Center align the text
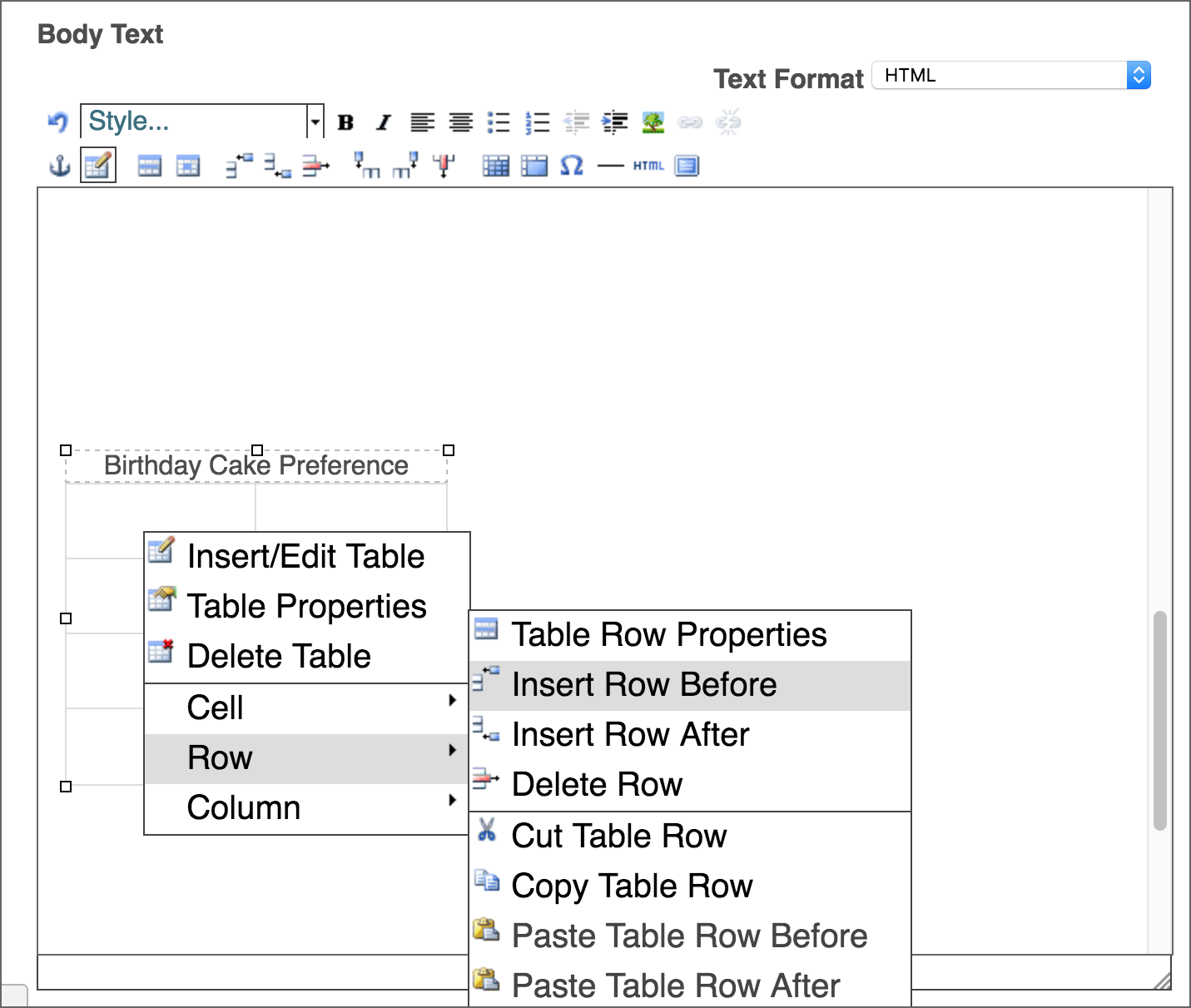 coord(461,123)
